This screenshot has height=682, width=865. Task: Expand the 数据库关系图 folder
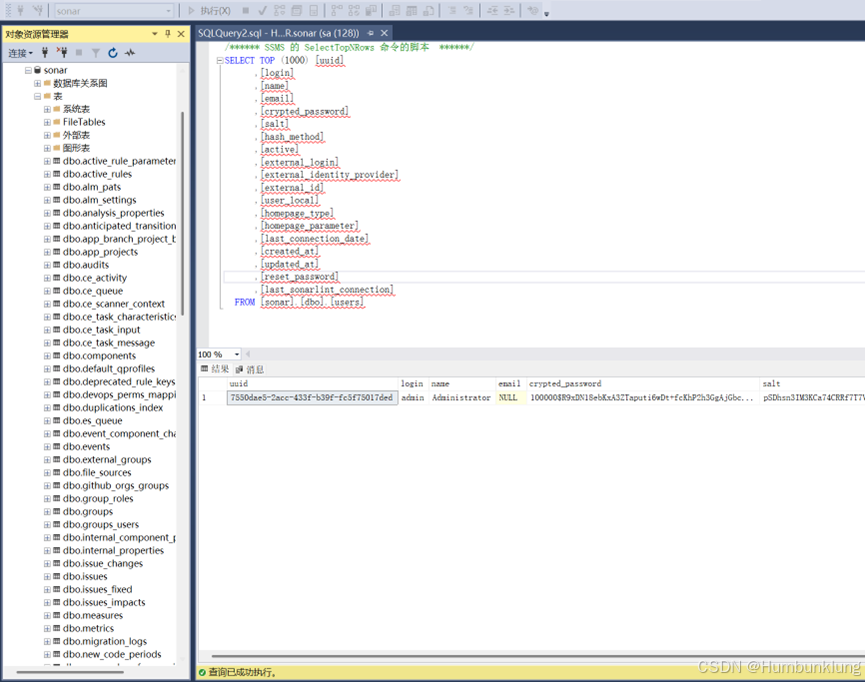click(38, 83)
